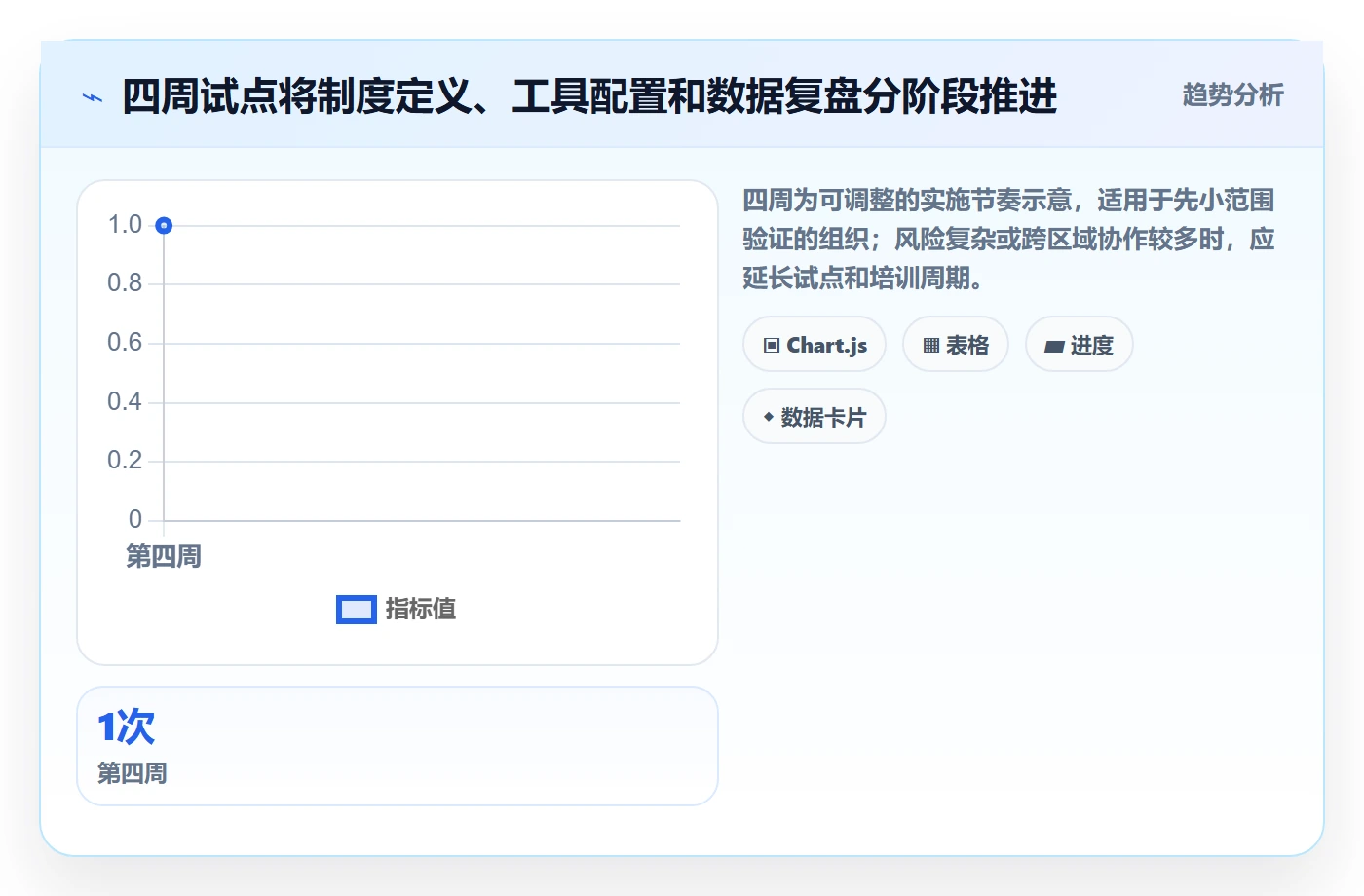1364x896 pixels.
Task: Click the 1次 metric value
Action: 127,728
